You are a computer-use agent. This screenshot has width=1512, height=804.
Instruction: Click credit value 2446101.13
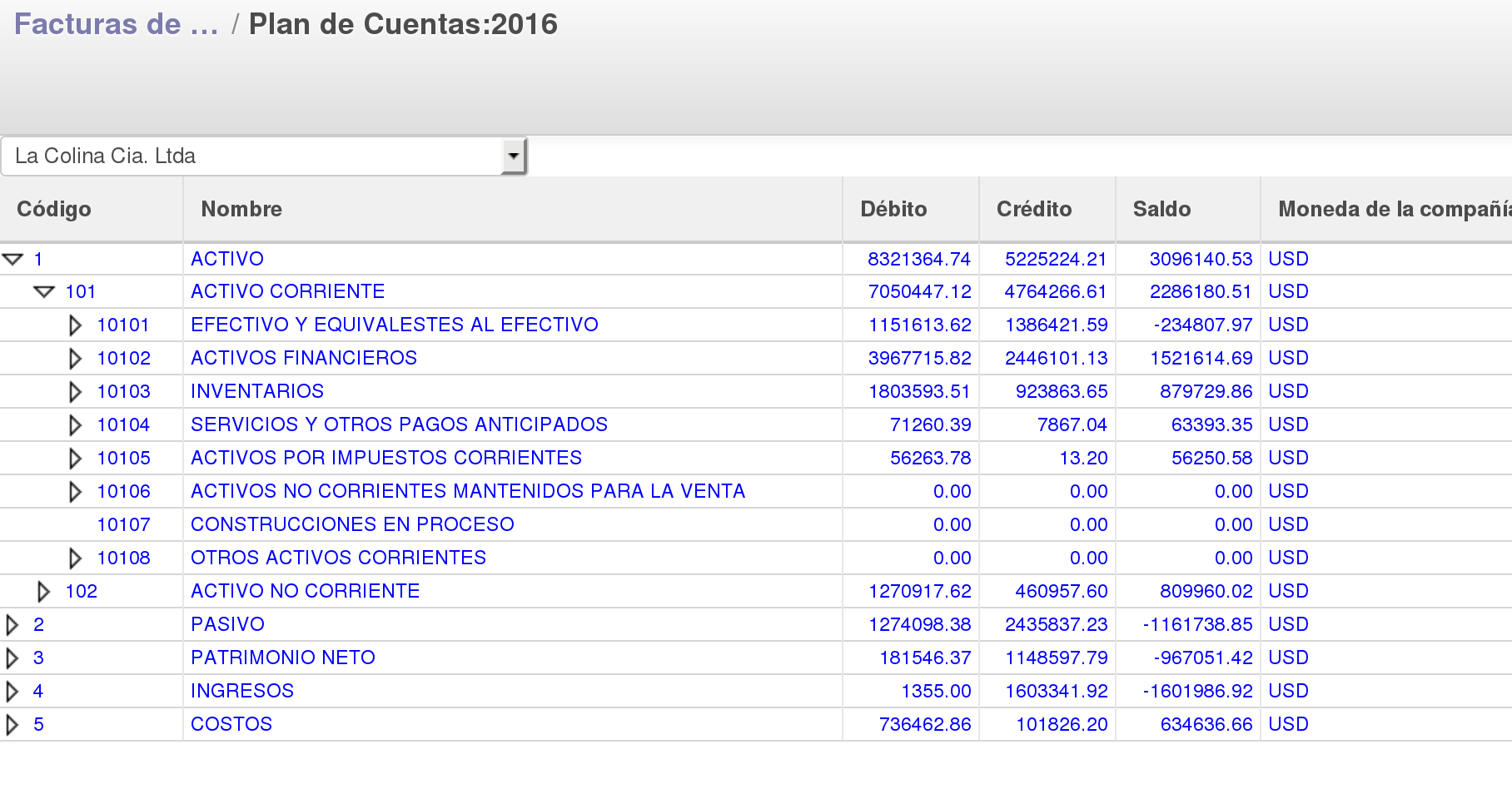pyautogui.click(x=1057, y=358)
